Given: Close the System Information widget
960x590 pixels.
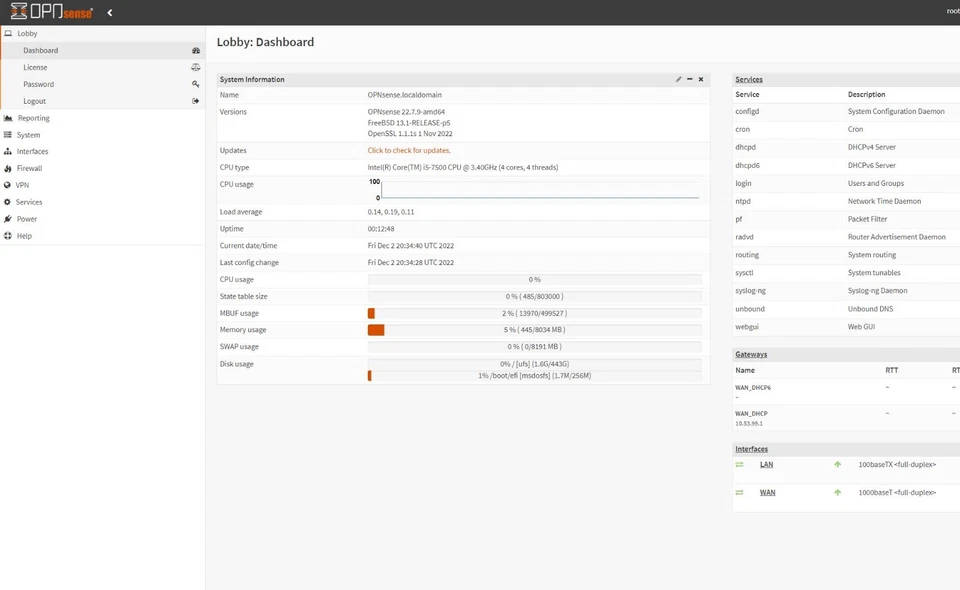Looking at the screenshot, I should 701,79.
